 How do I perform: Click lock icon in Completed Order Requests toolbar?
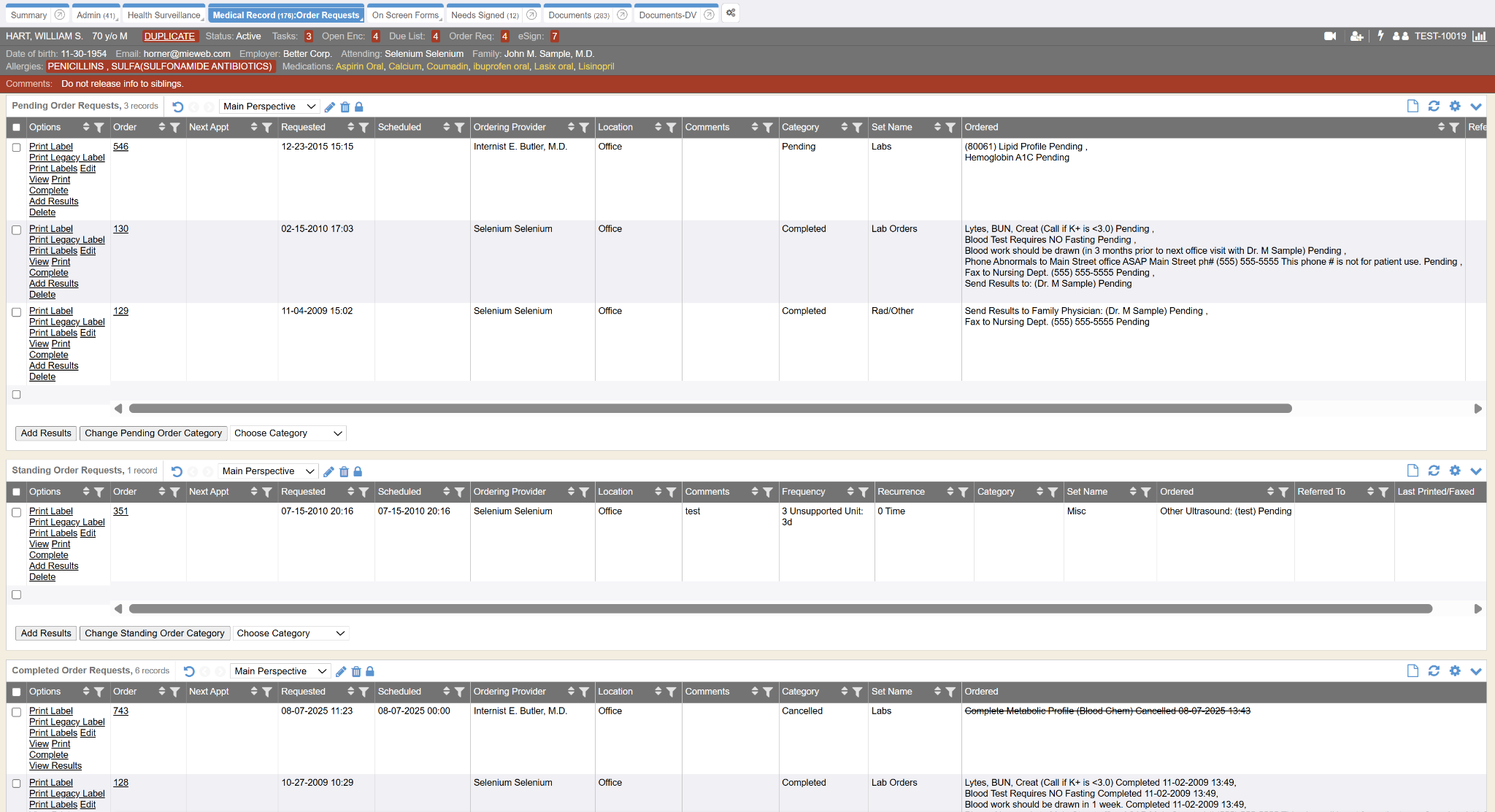click(370, 671)
